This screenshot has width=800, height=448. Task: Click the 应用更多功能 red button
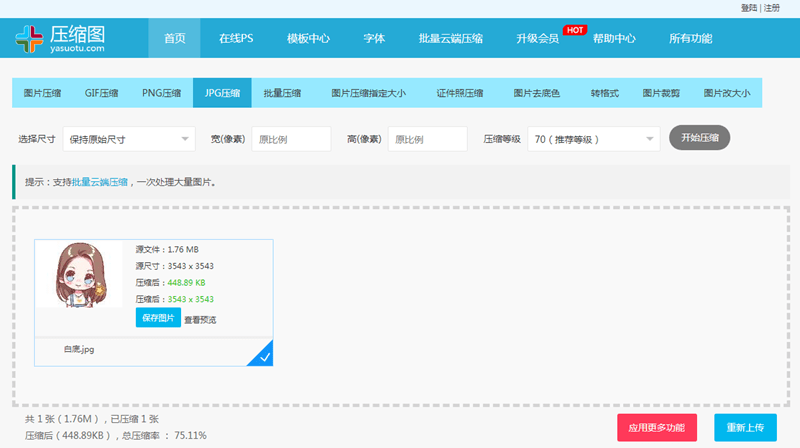657,428
